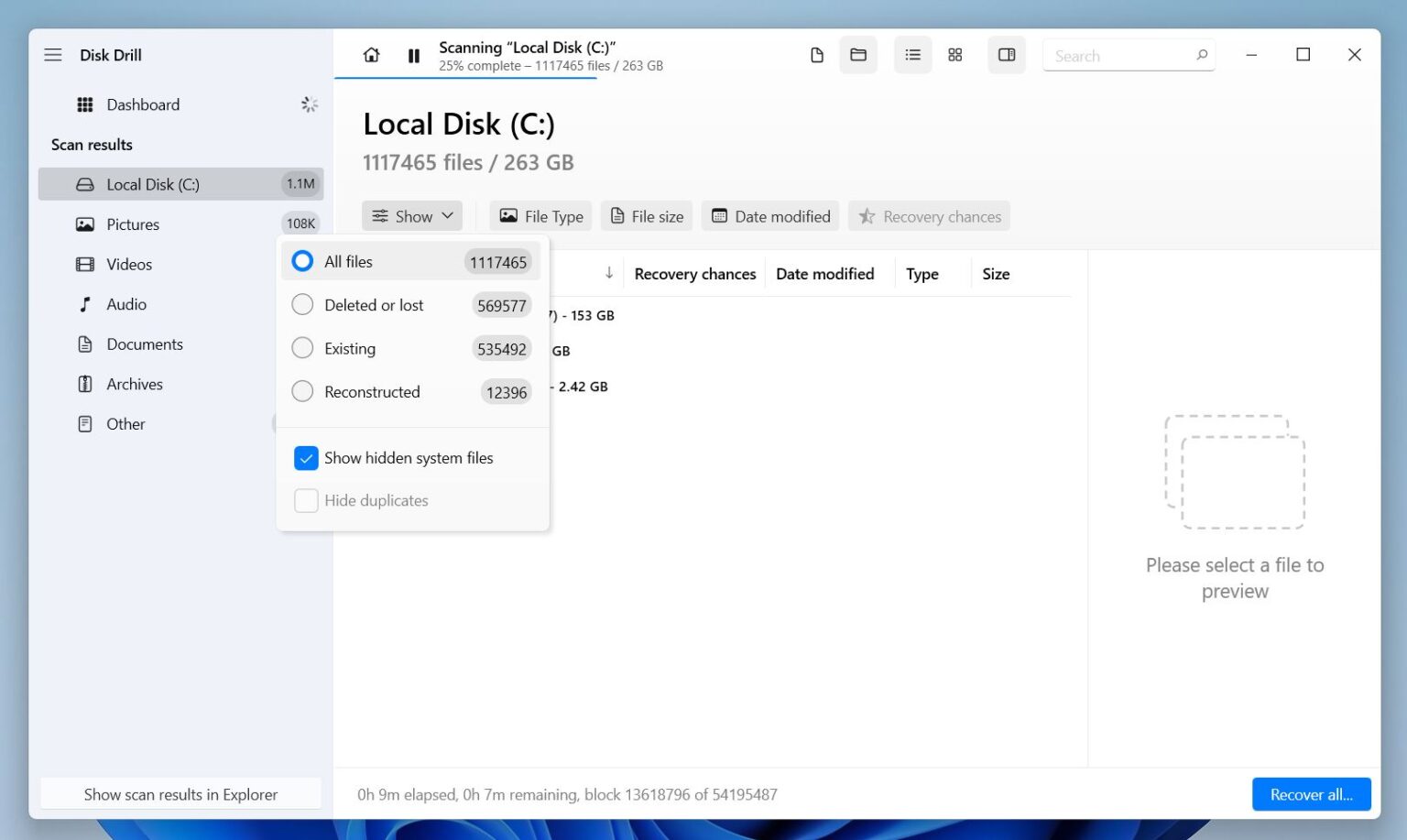Open the Show filter dropdown

[x=412, y=216]
